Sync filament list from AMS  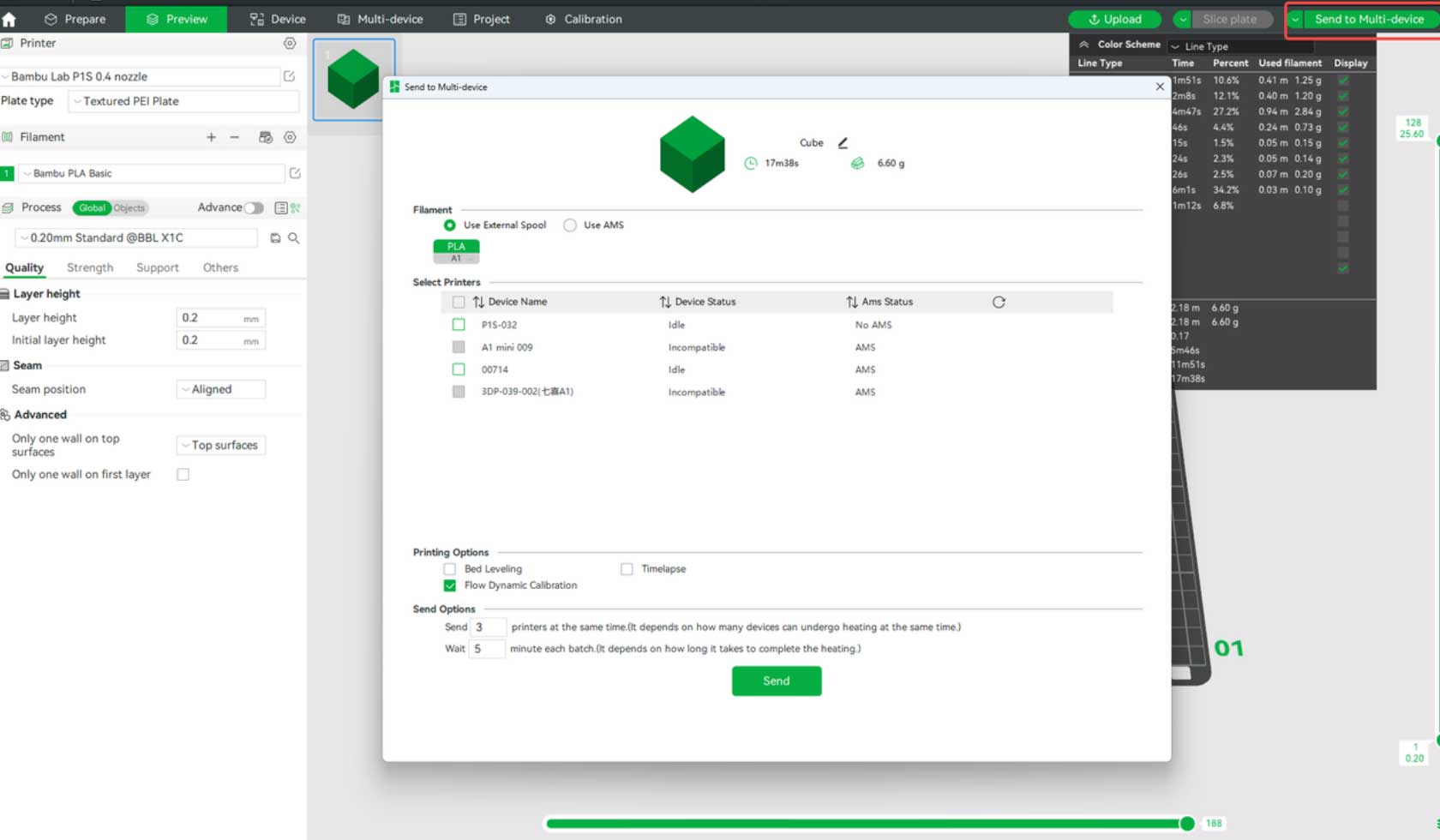266,137
